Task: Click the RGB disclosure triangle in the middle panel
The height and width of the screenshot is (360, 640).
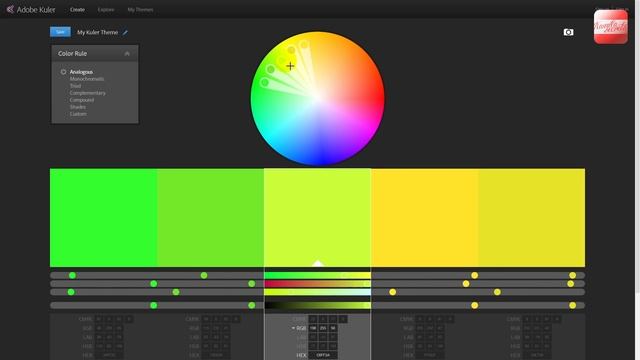Action: point(293,328)
